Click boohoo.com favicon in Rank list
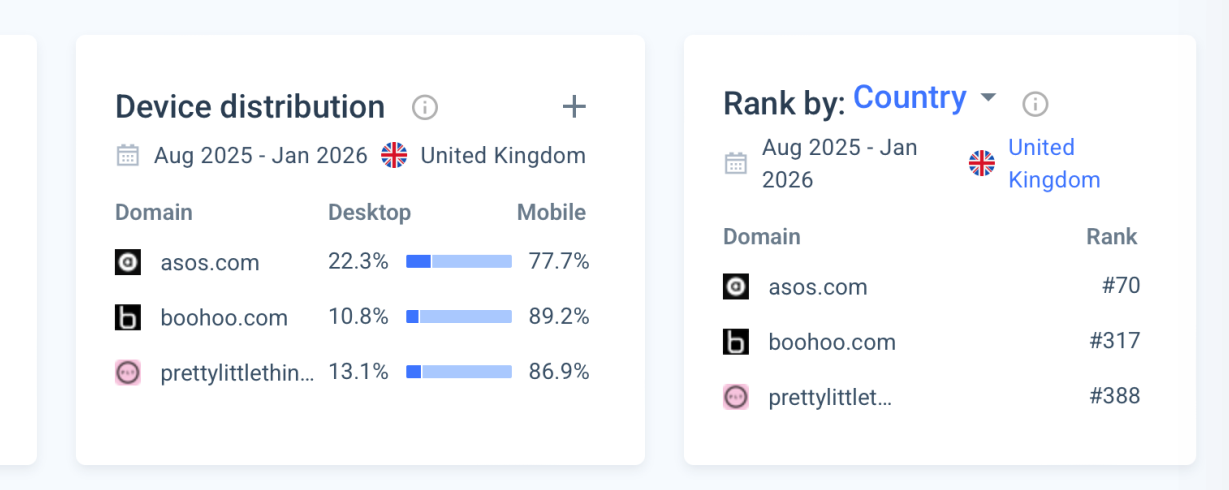1229x490 pixels. [x=736, y=342]
